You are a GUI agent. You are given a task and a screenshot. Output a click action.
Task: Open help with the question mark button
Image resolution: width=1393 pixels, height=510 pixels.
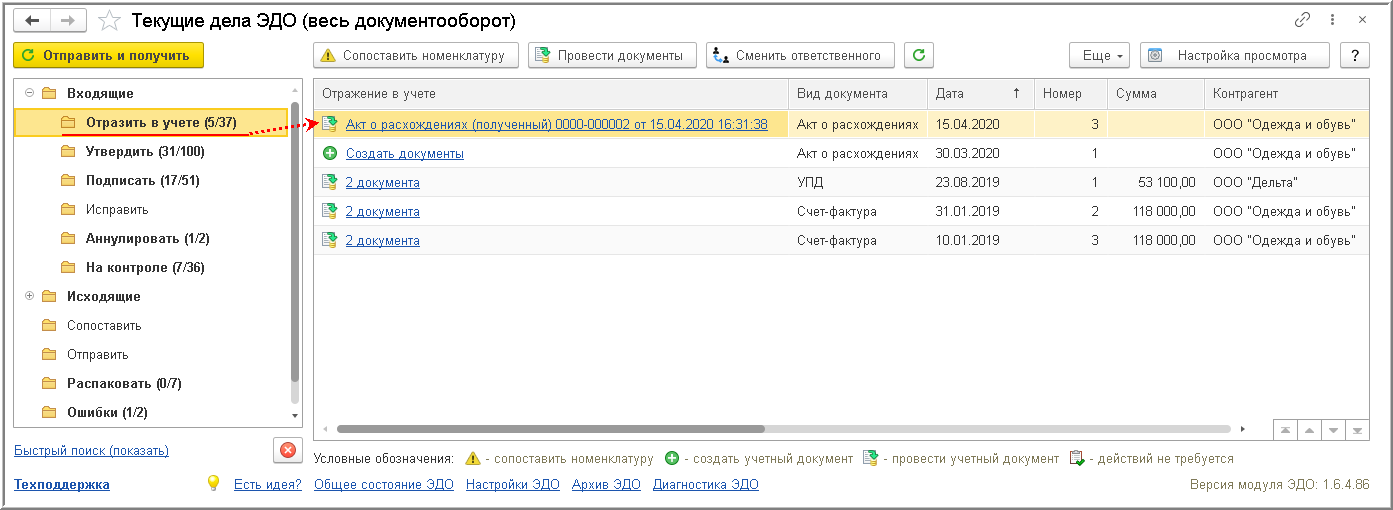click(1355, 55)
